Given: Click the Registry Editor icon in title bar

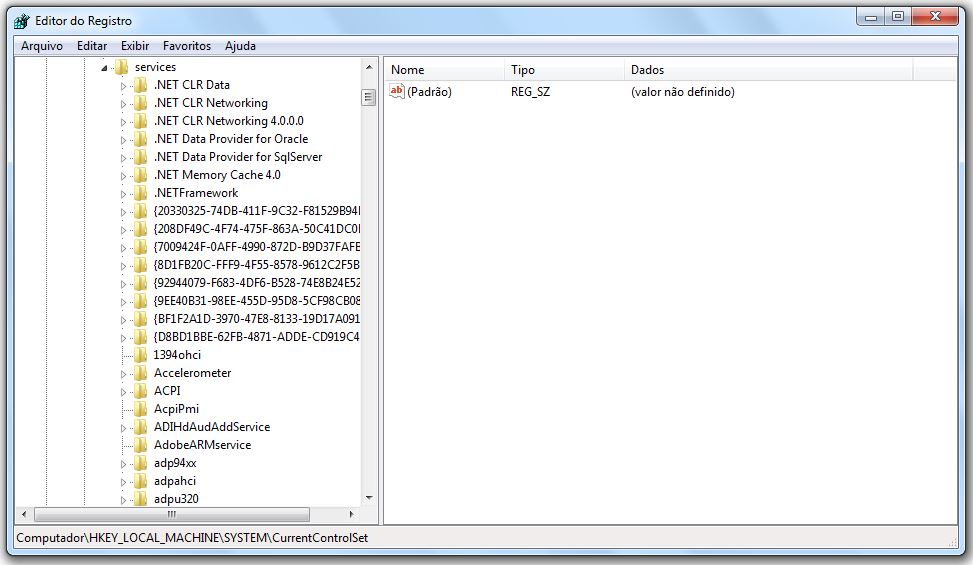Looking at the screenshot, I should tap(22, 21).
